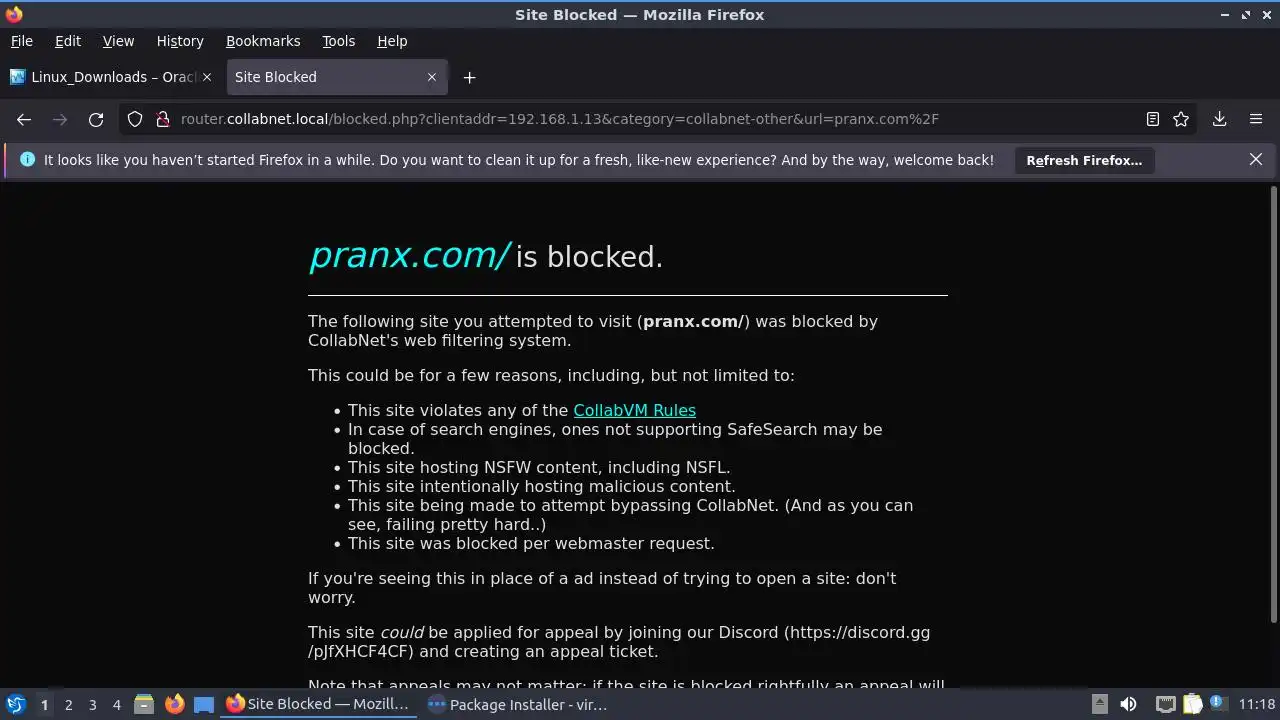The image size is (1280, 720).
Task: Open the volume control in the tray
Action: (1128, 704)
